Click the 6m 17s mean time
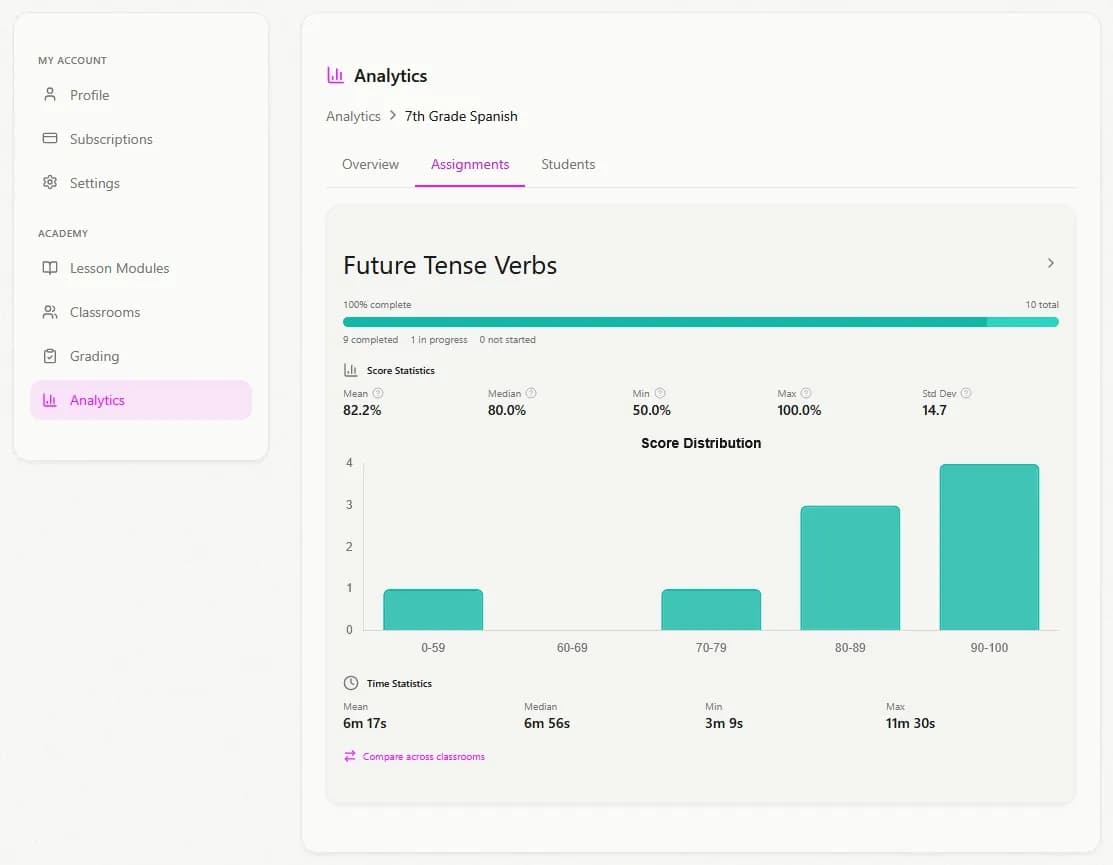The width and height of the screenshot is (1113, 865). [x=365, y=723]
